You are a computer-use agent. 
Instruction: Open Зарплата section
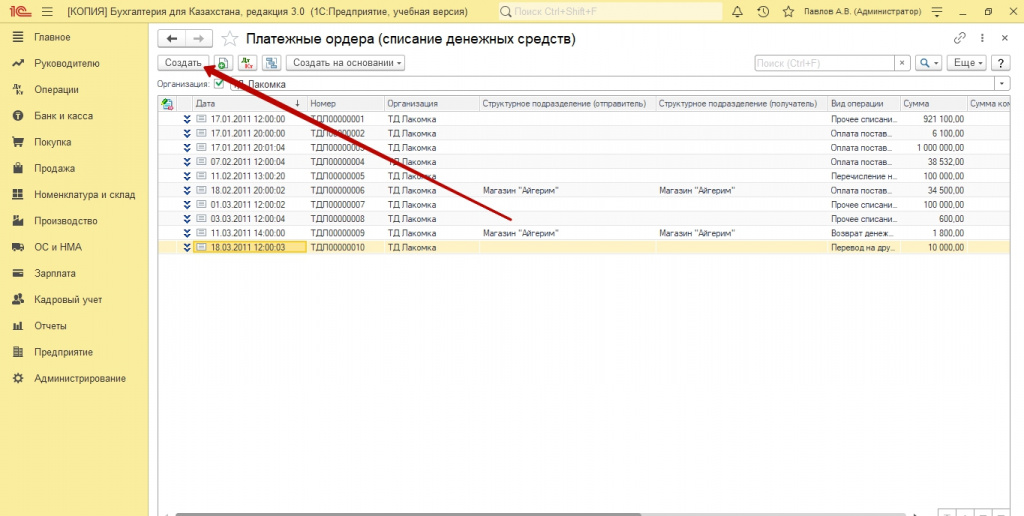click(x=55, y=273)
